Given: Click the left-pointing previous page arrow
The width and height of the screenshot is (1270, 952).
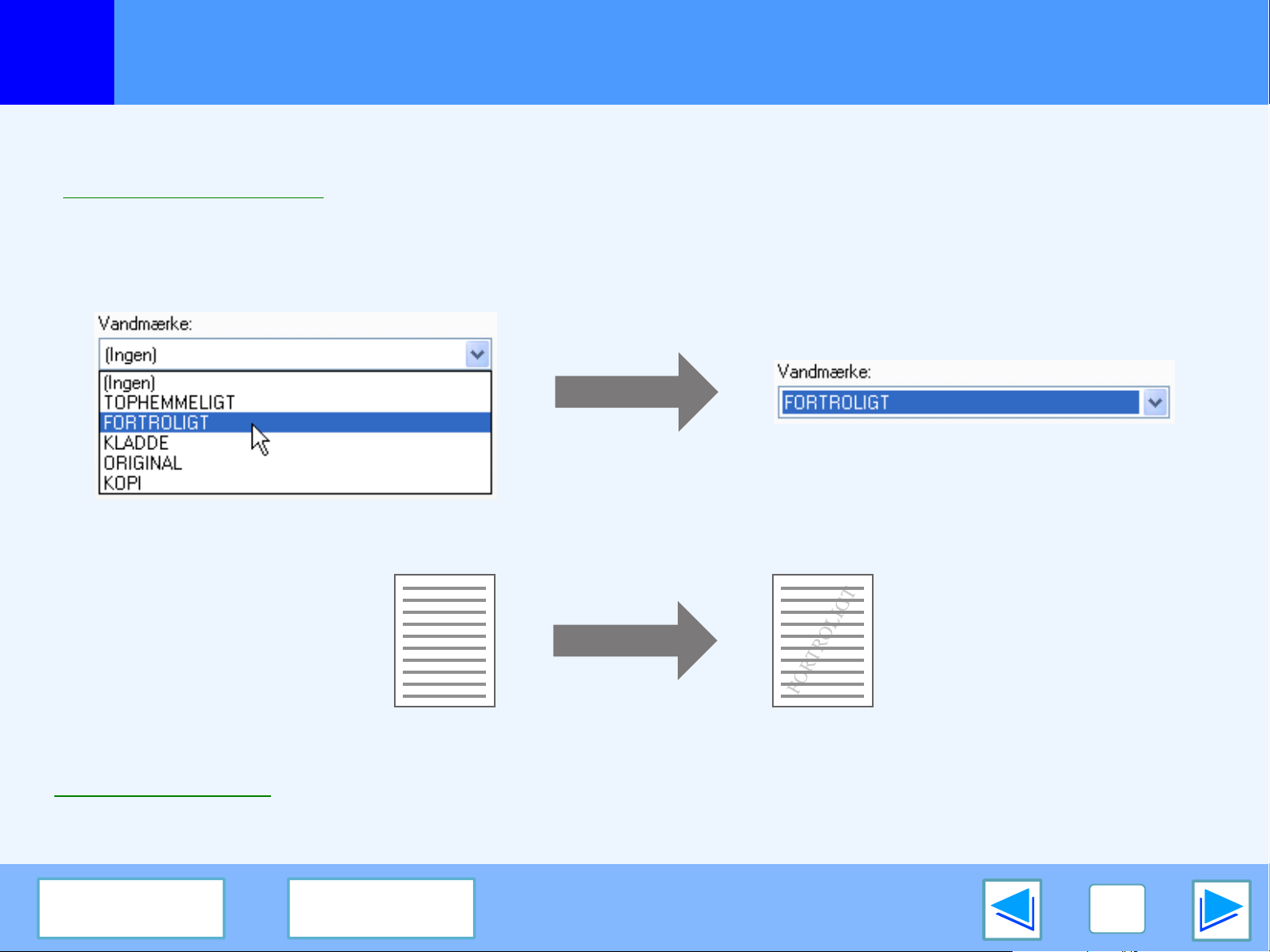Looking at the screenshot, I should [1012, 910].
